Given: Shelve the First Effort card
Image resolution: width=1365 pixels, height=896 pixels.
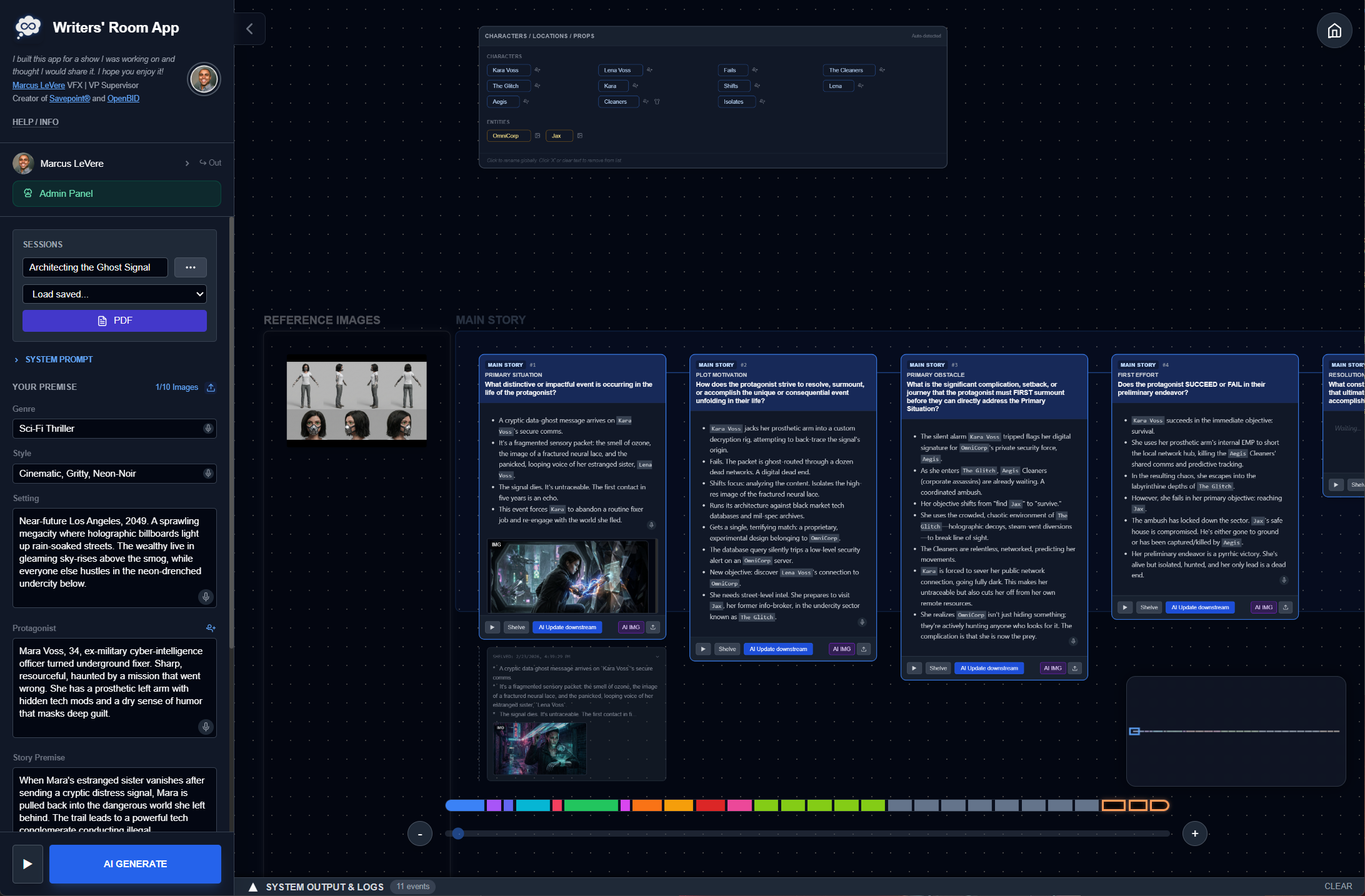Looking at the screenshot, I should pos(1149,607).
